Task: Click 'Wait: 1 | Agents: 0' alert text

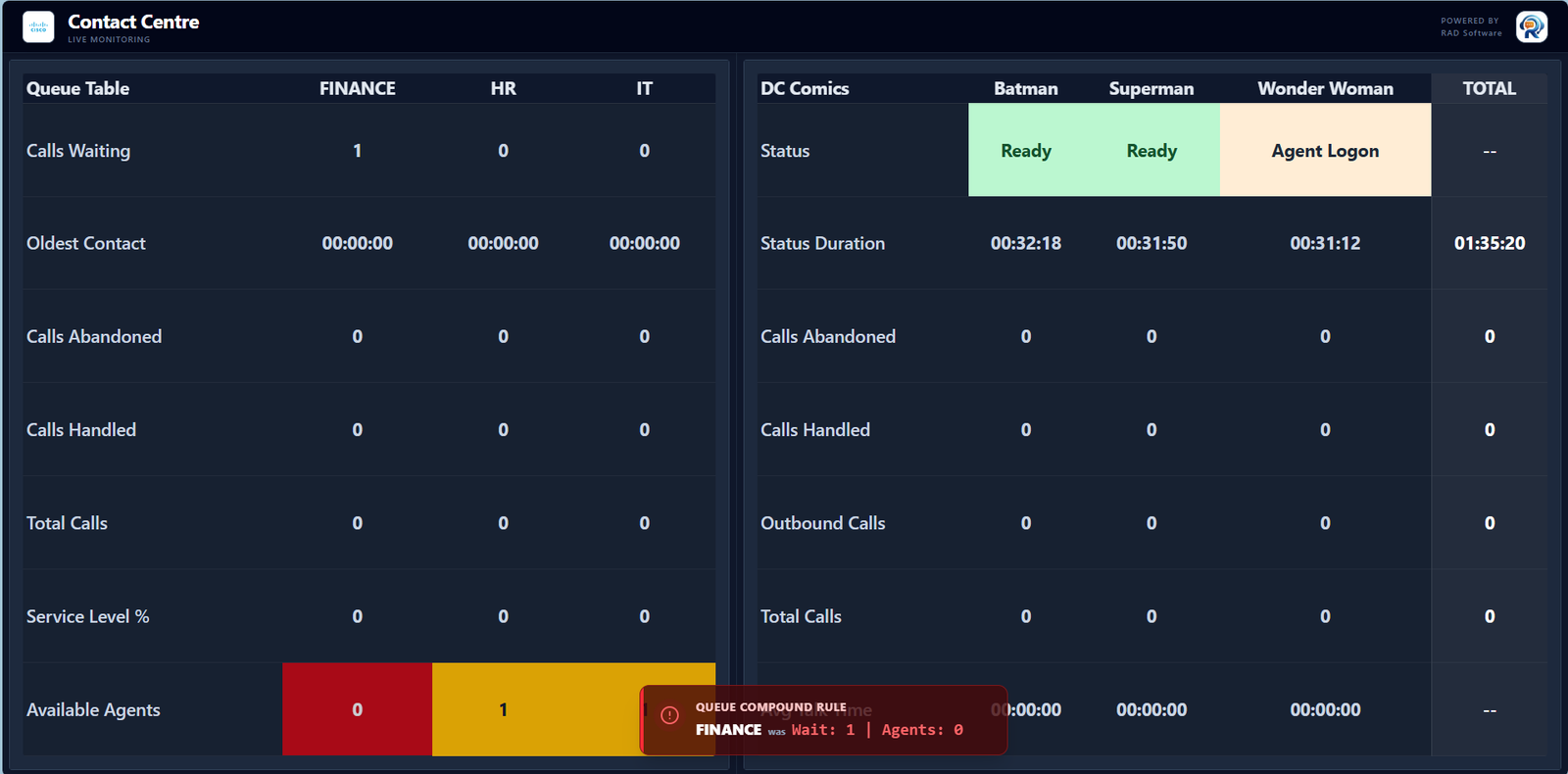Action: tap(877, 730)
